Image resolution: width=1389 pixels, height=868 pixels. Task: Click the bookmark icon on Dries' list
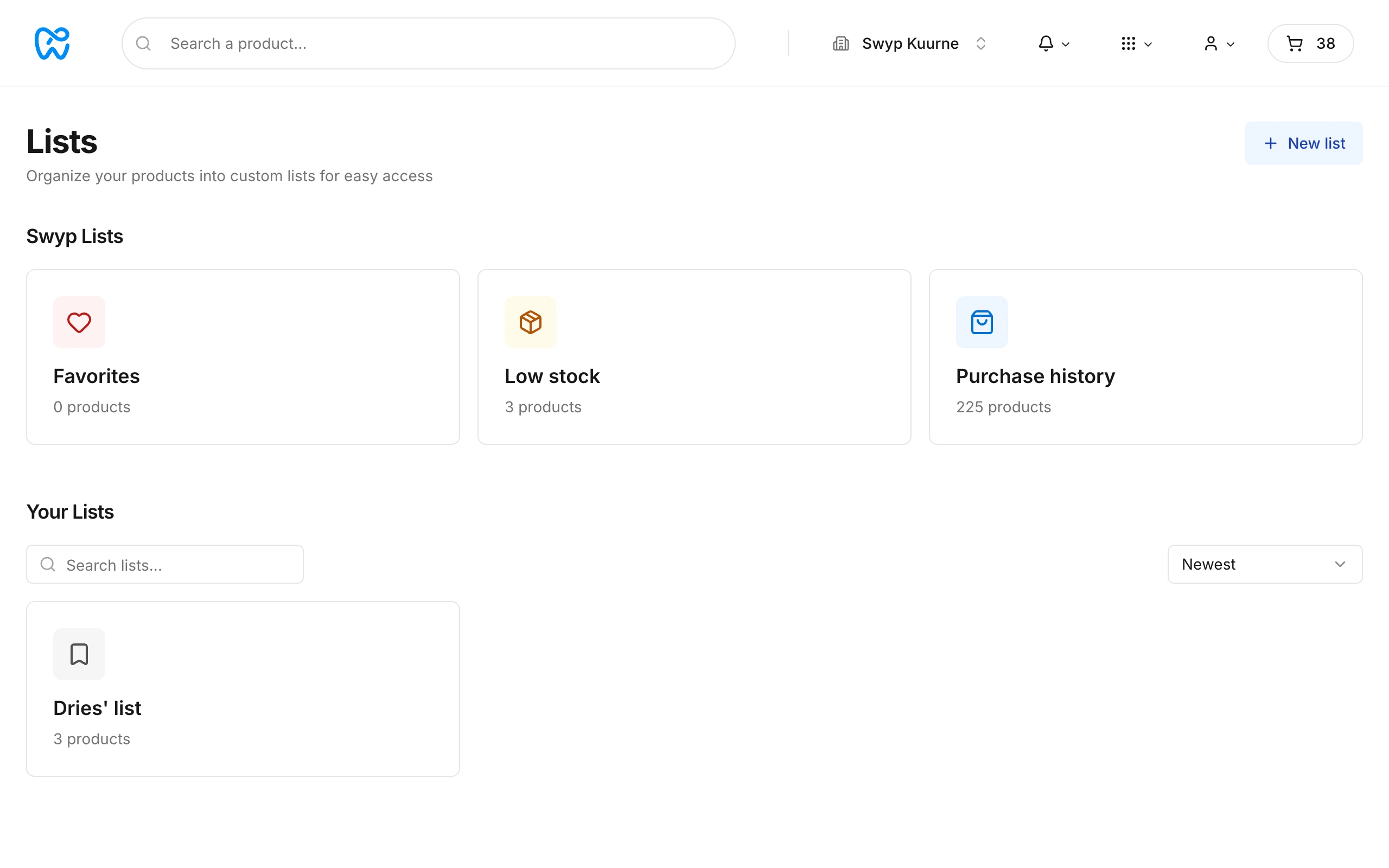click(x=79, y=654)
